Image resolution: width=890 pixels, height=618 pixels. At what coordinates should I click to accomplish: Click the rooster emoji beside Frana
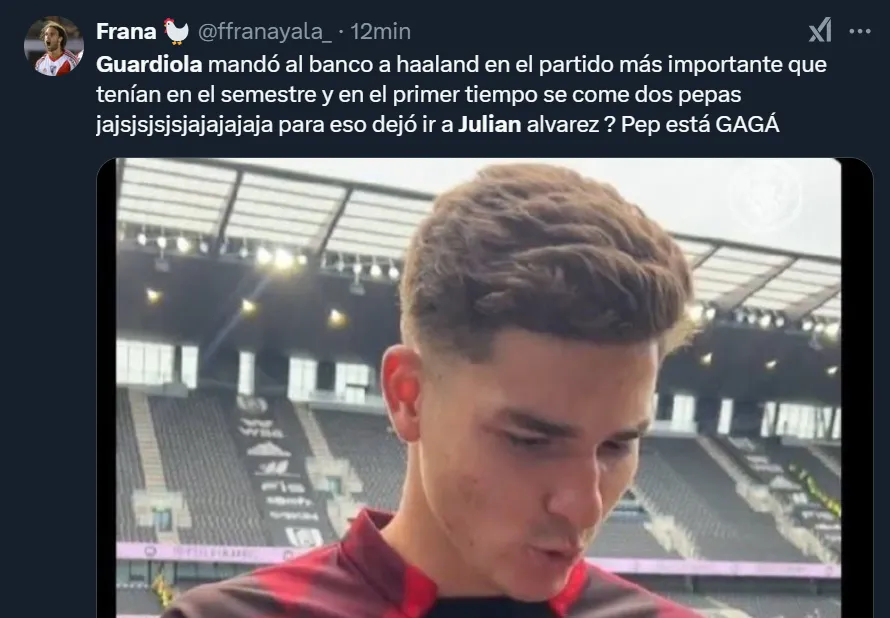[x=176, y=31]
